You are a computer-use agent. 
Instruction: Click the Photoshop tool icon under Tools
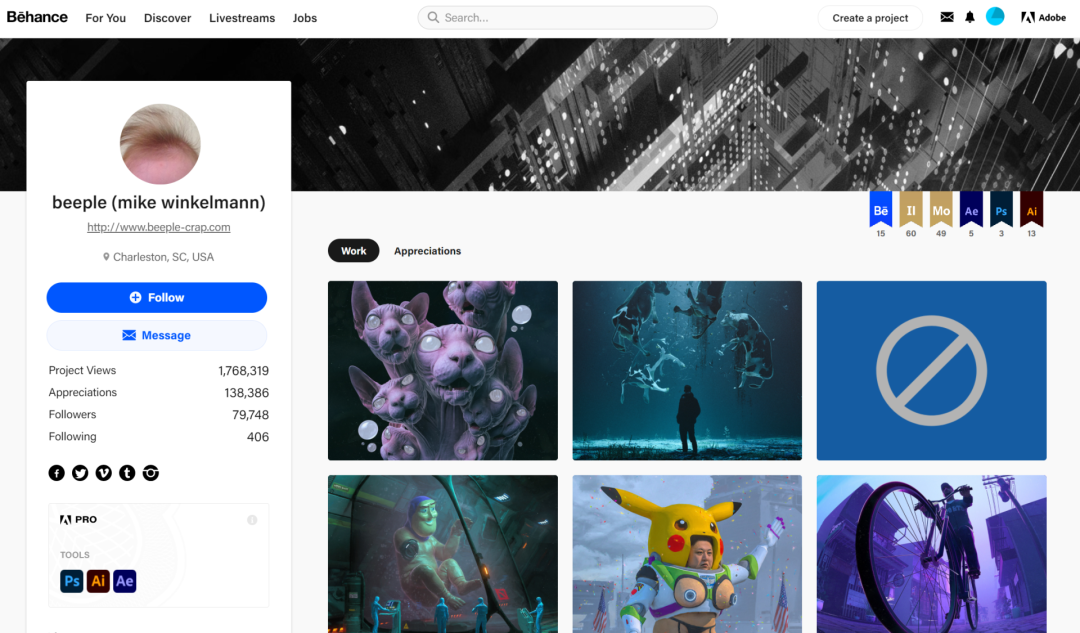point(72,581)
